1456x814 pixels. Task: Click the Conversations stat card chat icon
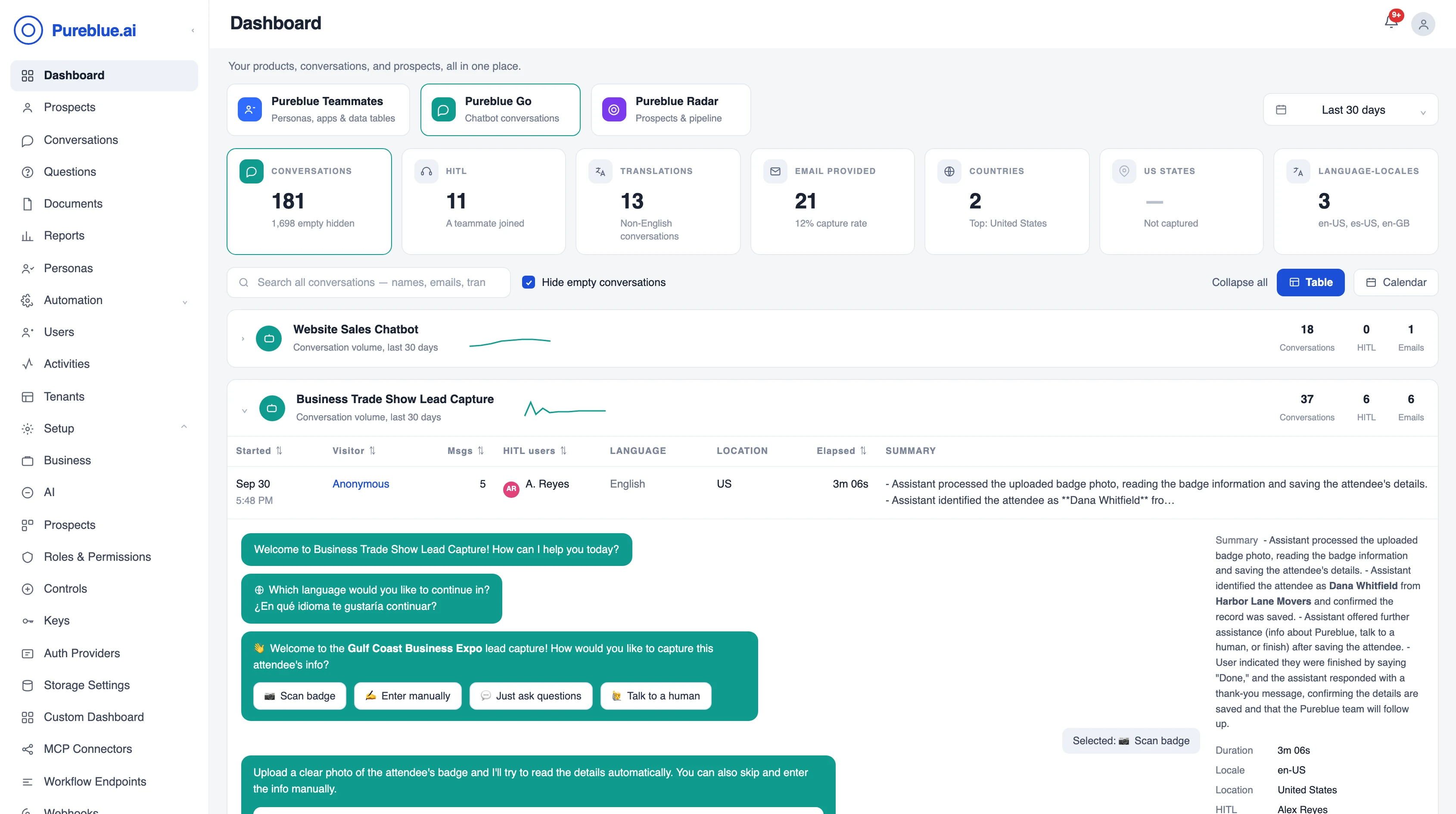pos(252,171)
